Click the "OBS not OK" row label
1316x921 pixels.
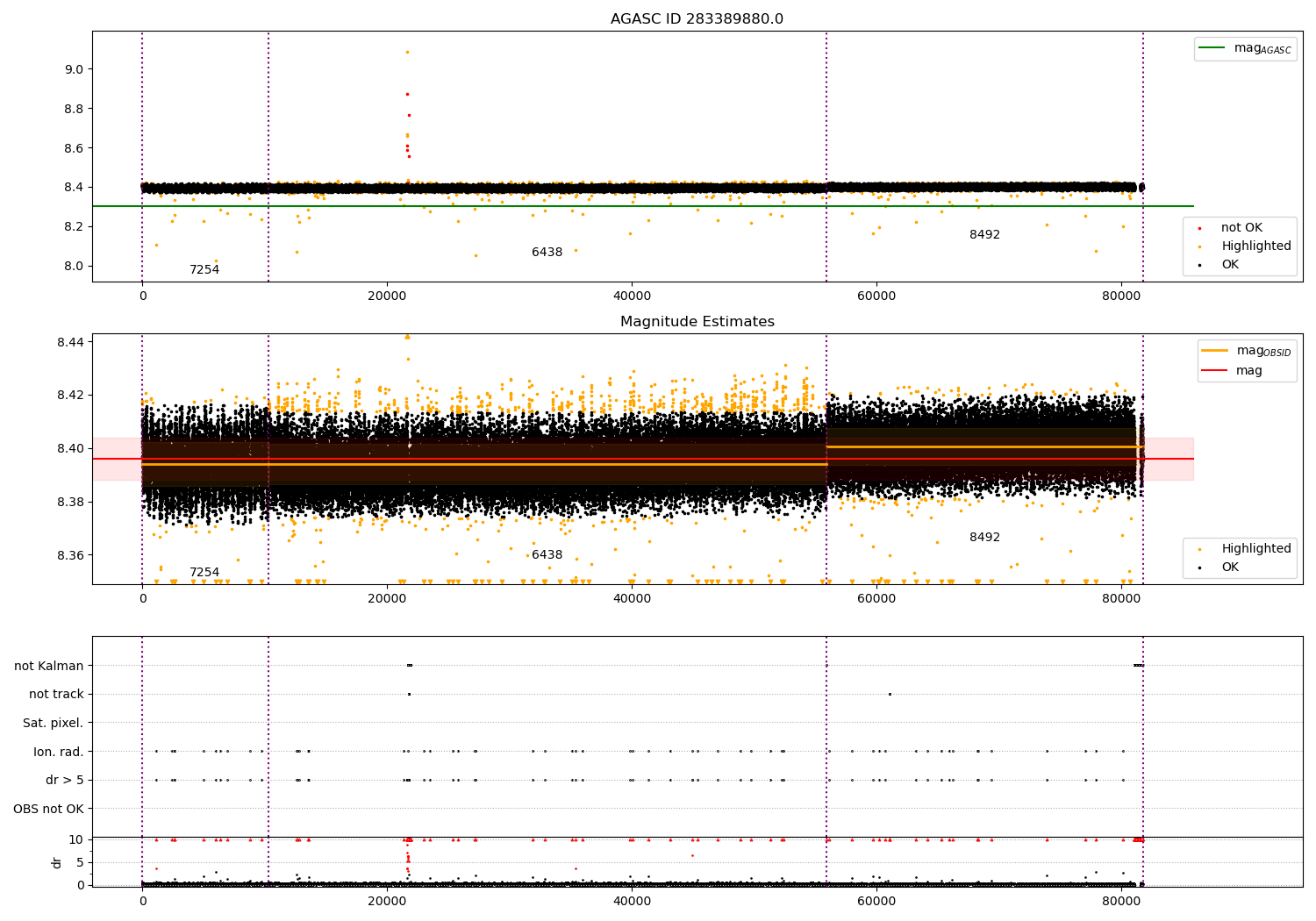pyautogui.click(x=49, y=809)
